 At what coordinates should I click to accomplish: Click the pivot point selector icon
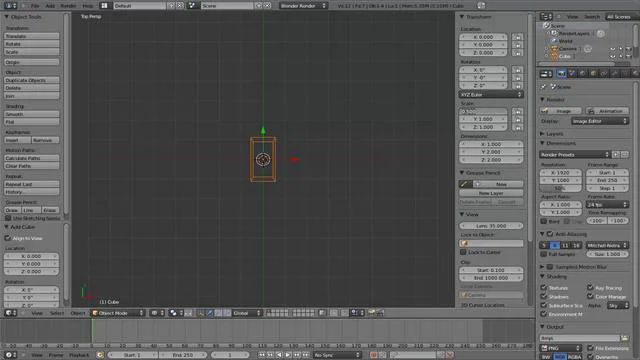tap(173, 313)
